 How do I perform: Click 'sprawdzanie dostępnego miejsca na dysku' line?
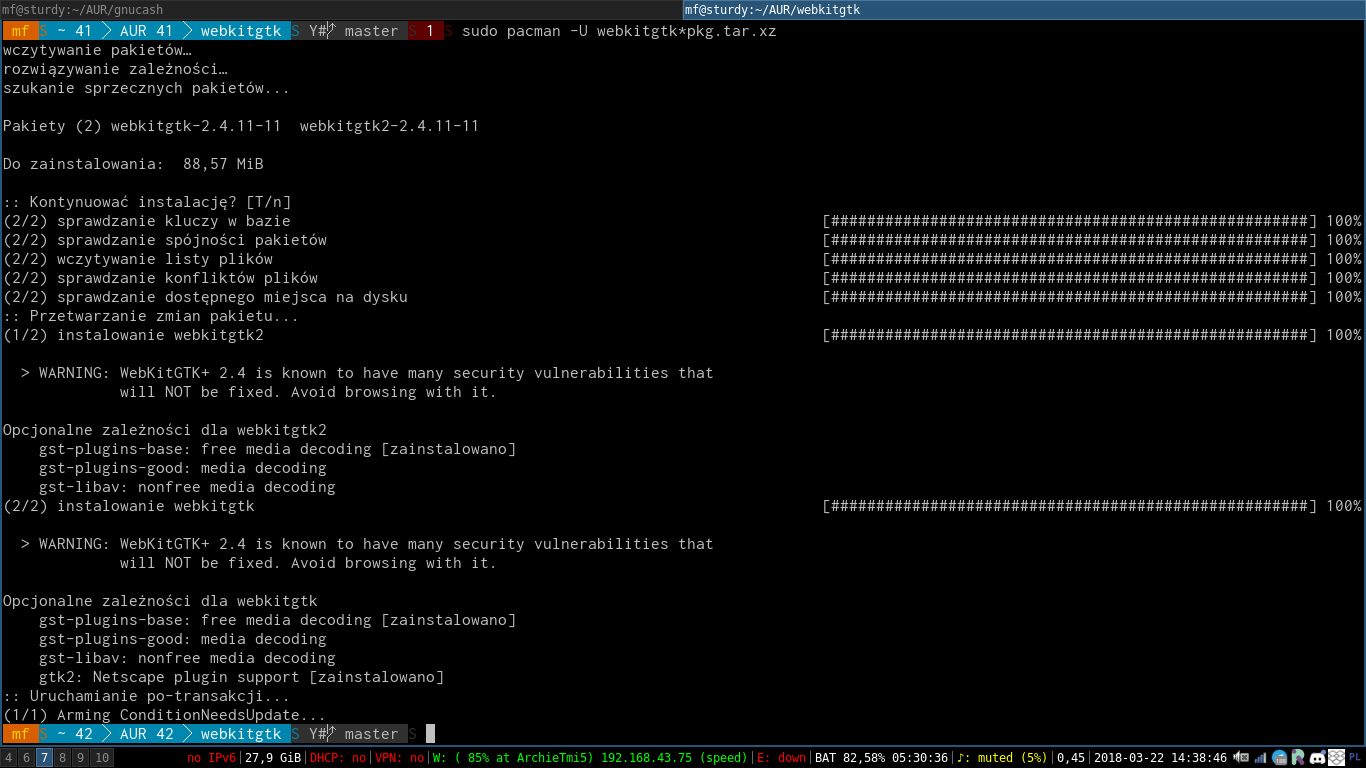[x=205, y=297]
